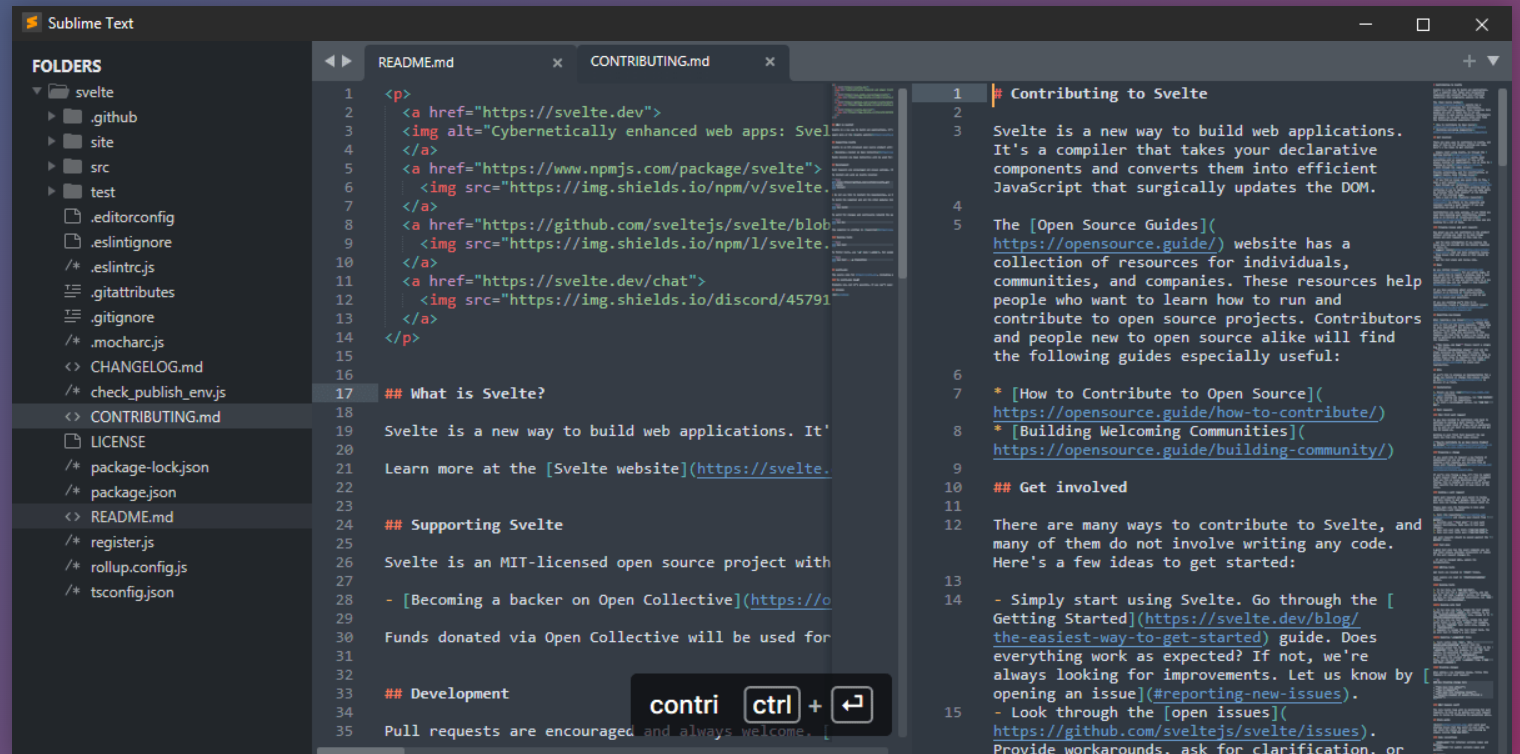This screenshot has width=1520, height=754.
Task: Close the CONTRIBUTING.md tab
Action: click(770, 61)
